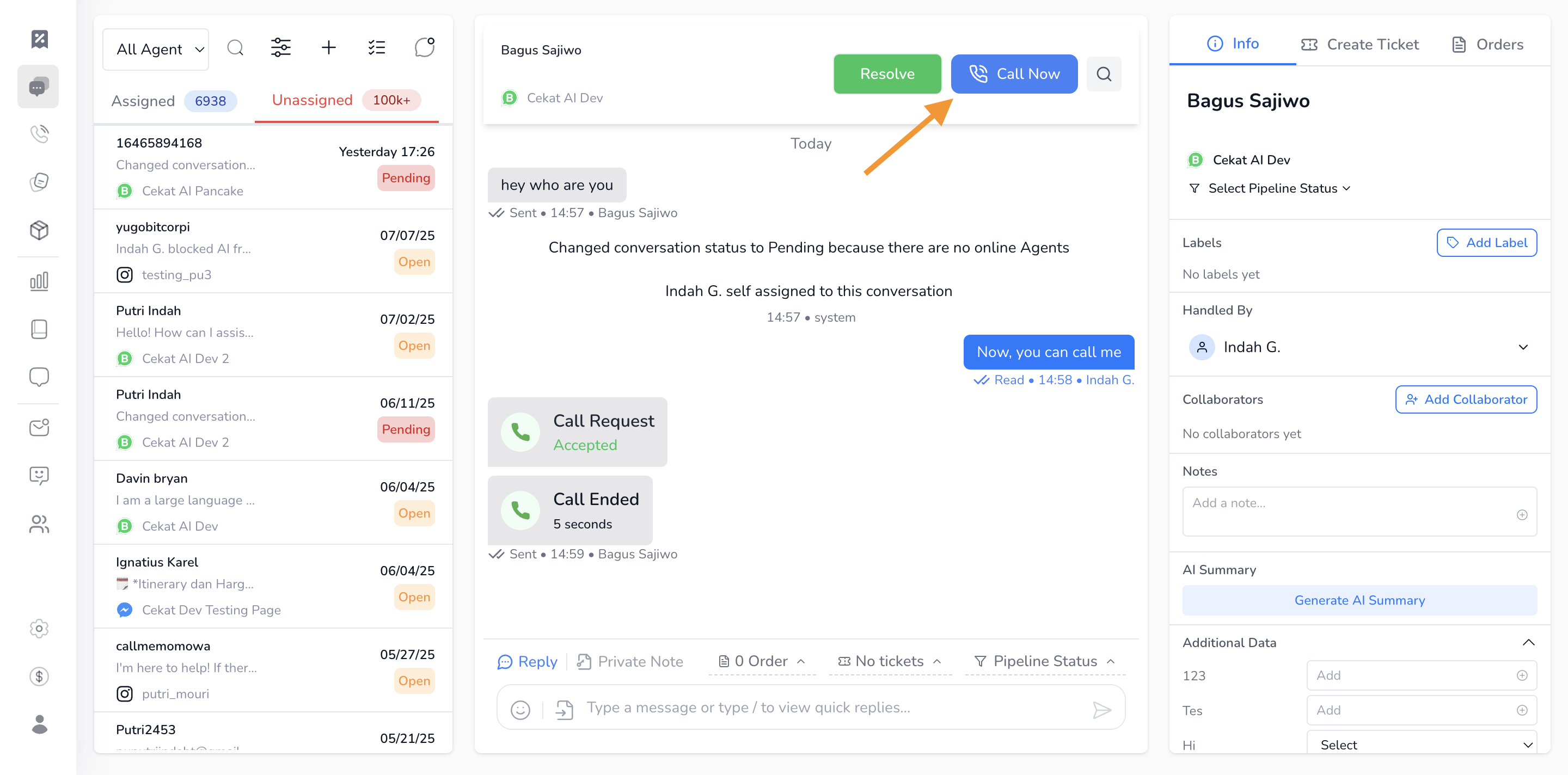Image resolution: width=1568 pixels, height=775 pixels.
Task: Click the green Resolve button
Action: (887, 74)
